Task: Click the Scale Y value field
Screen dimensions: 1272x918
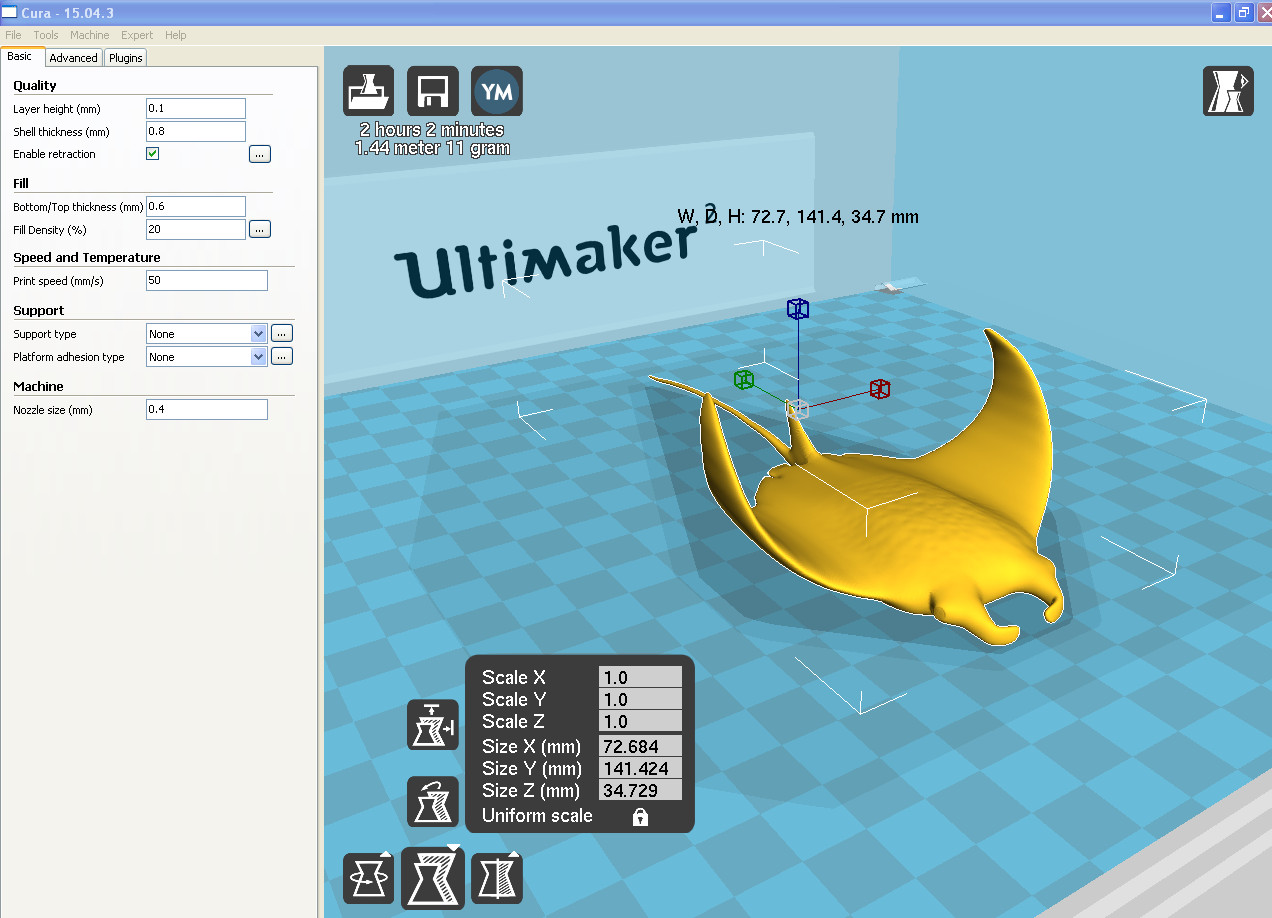Action: click(x=640, y=699)
